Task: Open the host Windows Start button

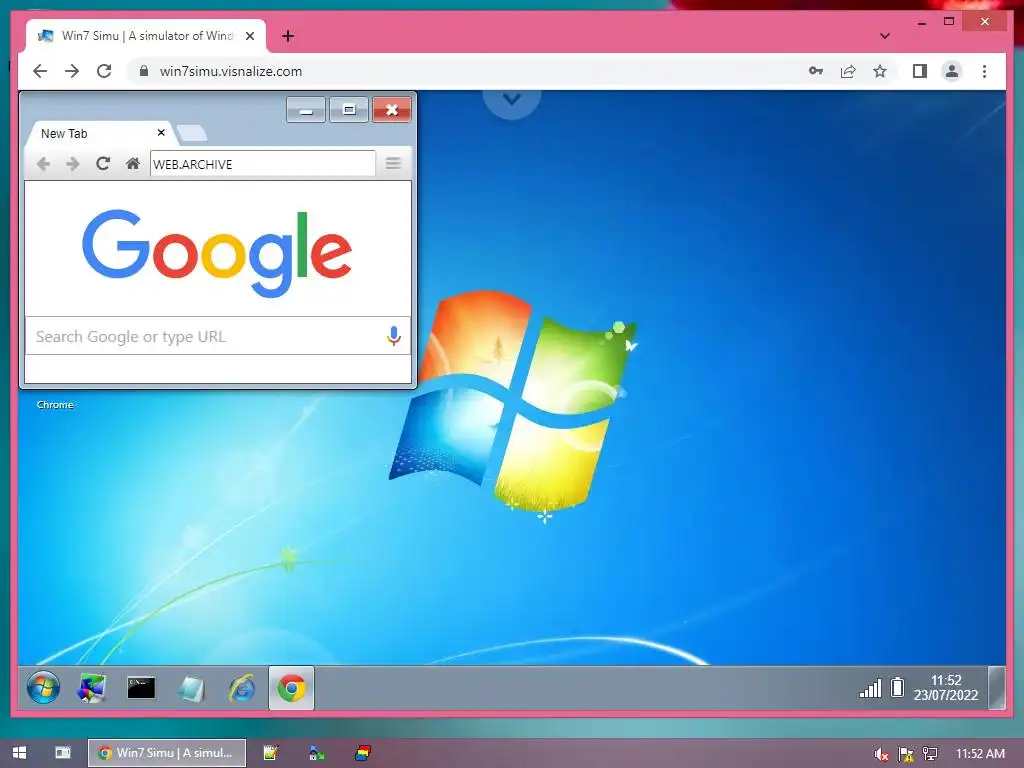Action: 20,753
